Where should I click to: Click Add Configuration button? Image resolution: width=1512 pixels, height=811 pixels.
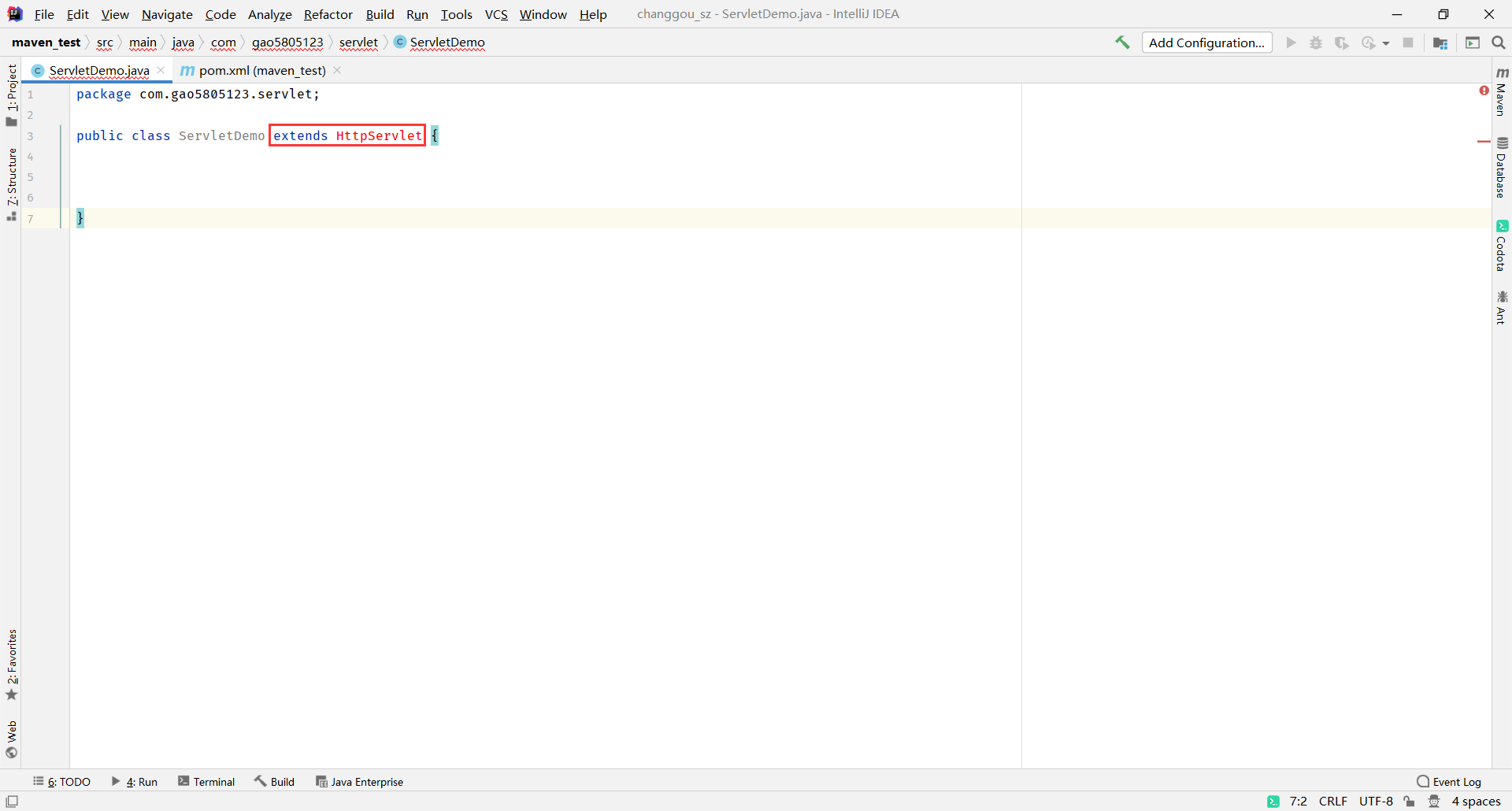(1207, 43)
